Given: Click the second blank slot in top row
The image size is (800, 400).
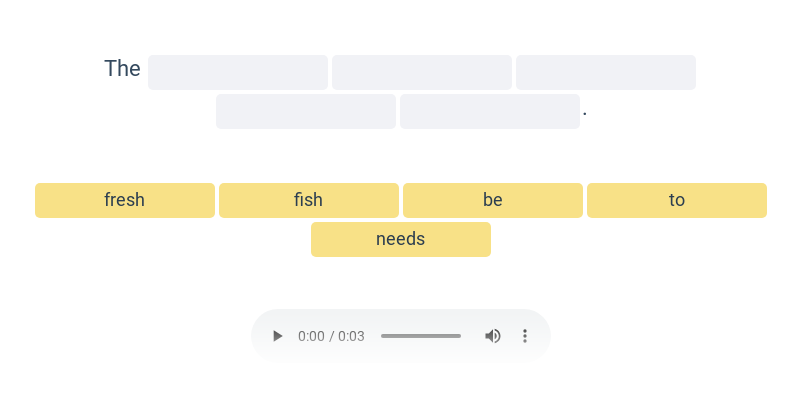Looking at the screenshot, I should click(422, 72).
